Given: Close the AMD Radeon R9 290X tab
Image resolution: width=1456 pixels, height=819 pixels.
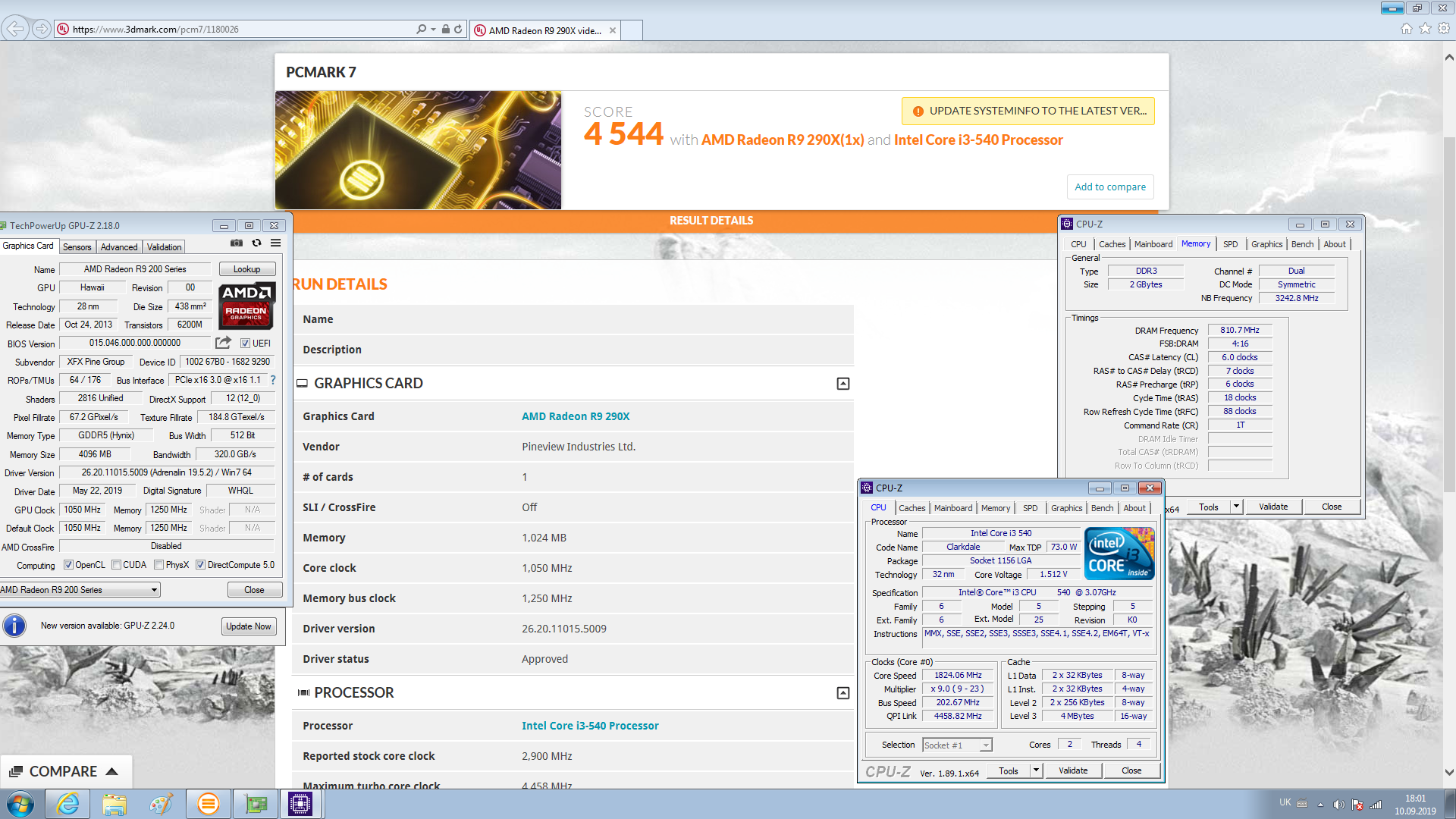Looking at the screenshot, I should coord(613,30).
